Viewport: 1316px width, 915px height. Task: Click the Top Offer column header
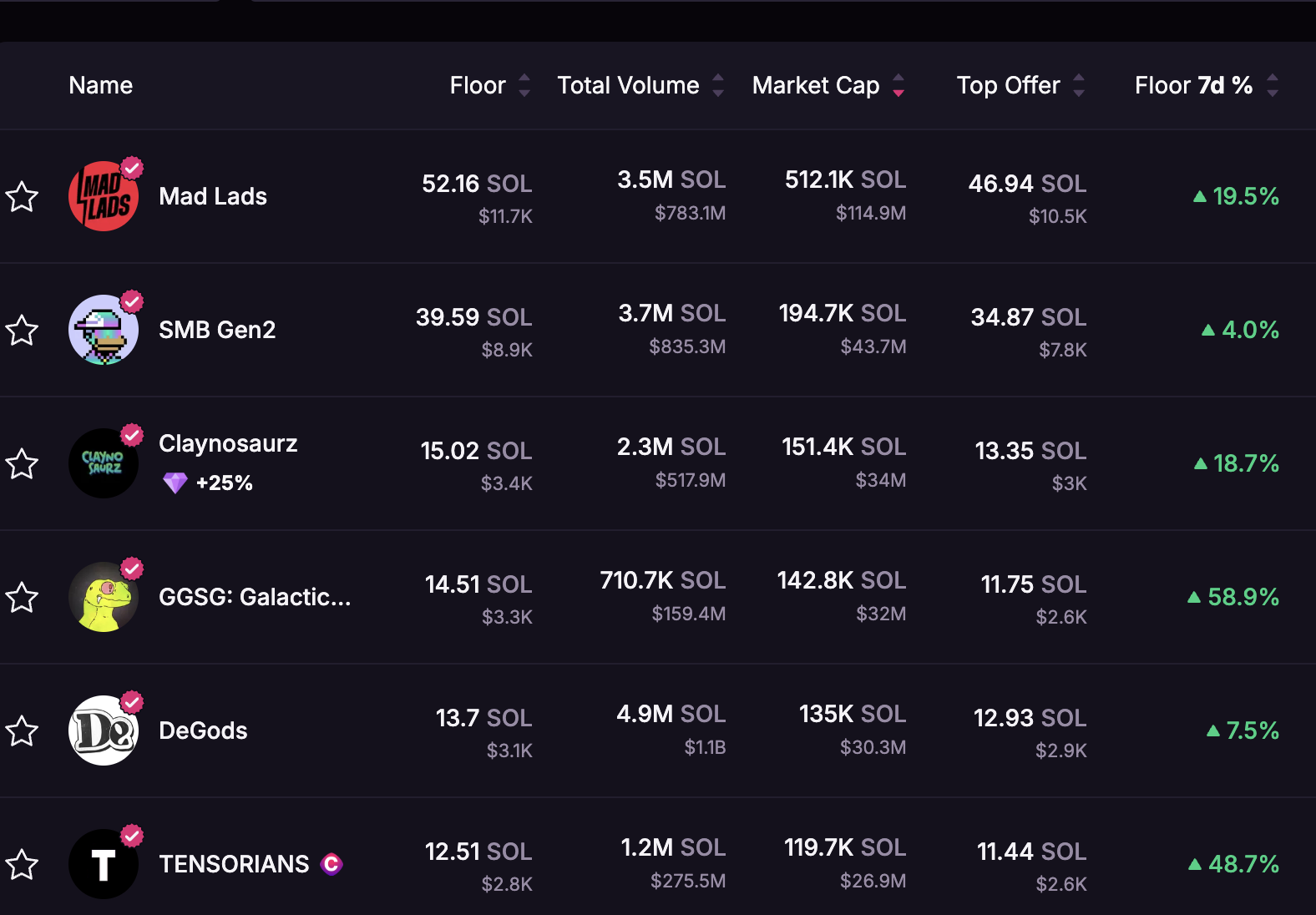click(1008, 85)
